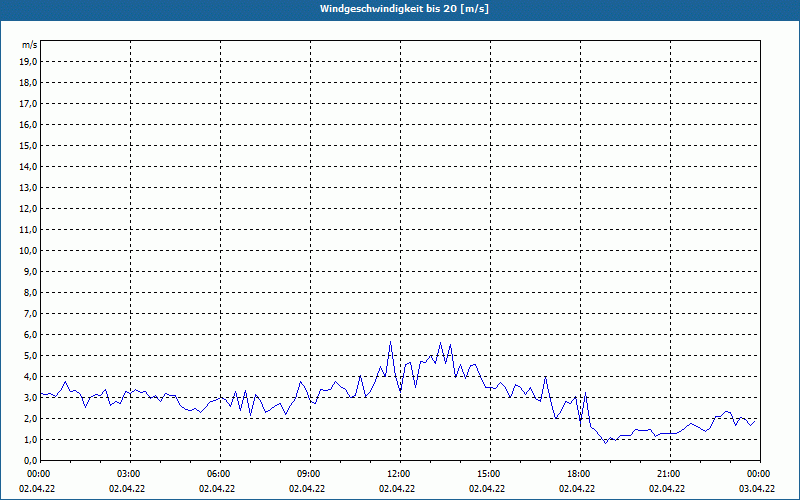Image resolution: width=800 pixels, height=500 pixels.
Task: Click the 11,0 y-axis label
Action: [x=28, y=230]
